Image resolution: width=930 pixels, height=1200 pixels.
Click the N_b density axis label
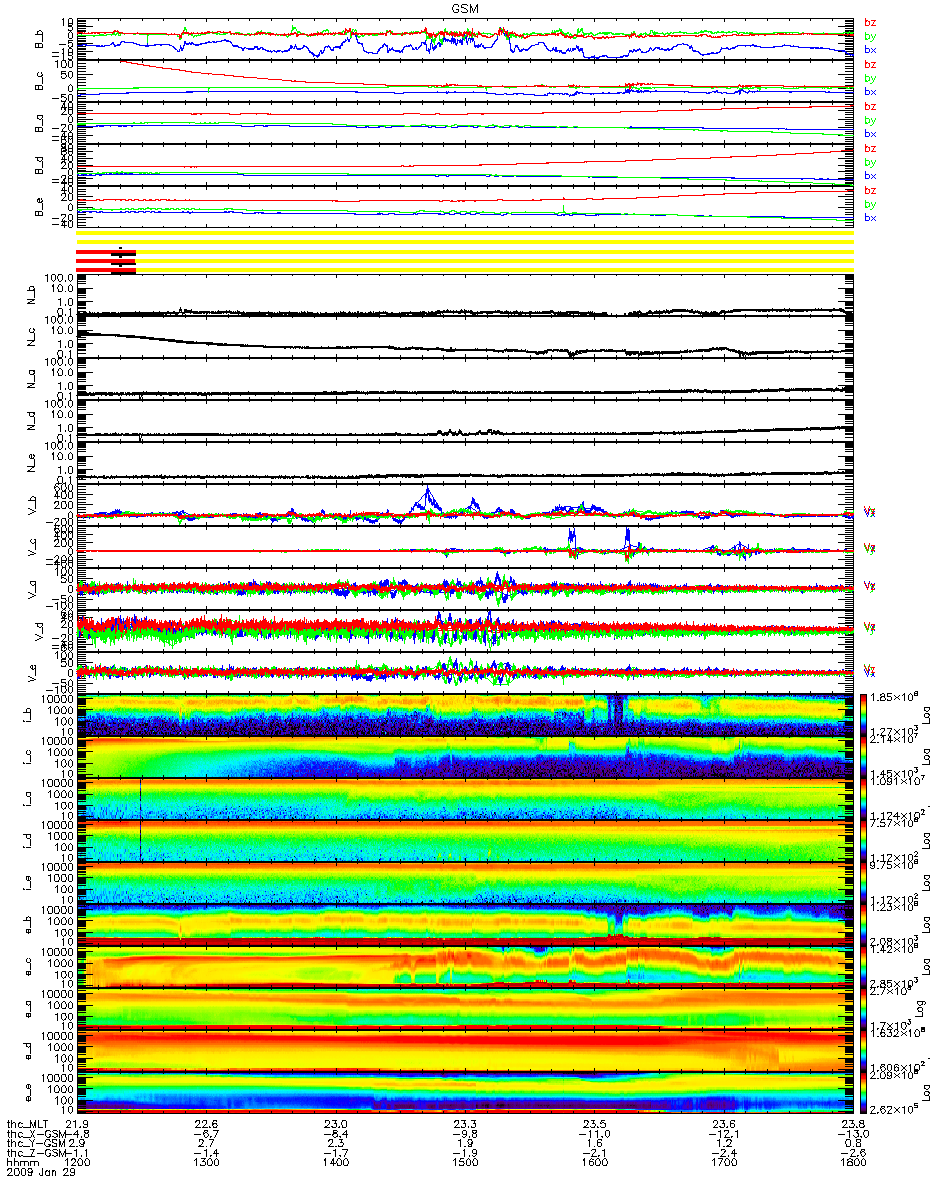click(x=29, y=294)
